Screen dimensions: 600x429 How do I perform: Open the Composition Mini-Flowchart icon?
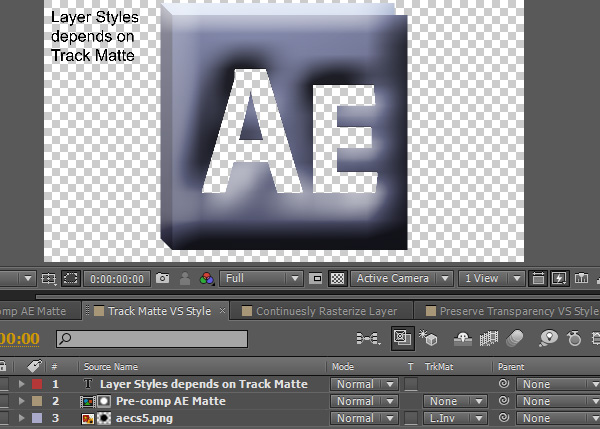pos(368,339)
